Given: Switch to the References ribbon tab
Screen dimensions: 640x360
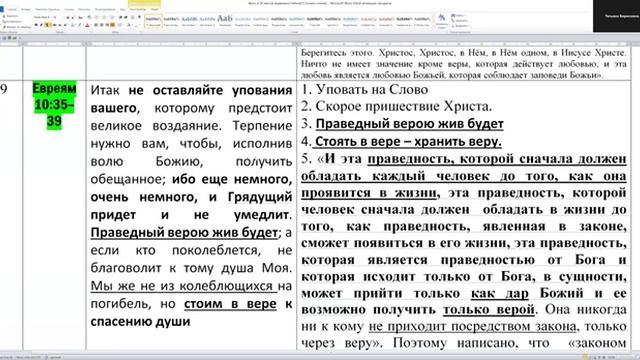Looking at the screenshot, I should click(x=69, y=9).
